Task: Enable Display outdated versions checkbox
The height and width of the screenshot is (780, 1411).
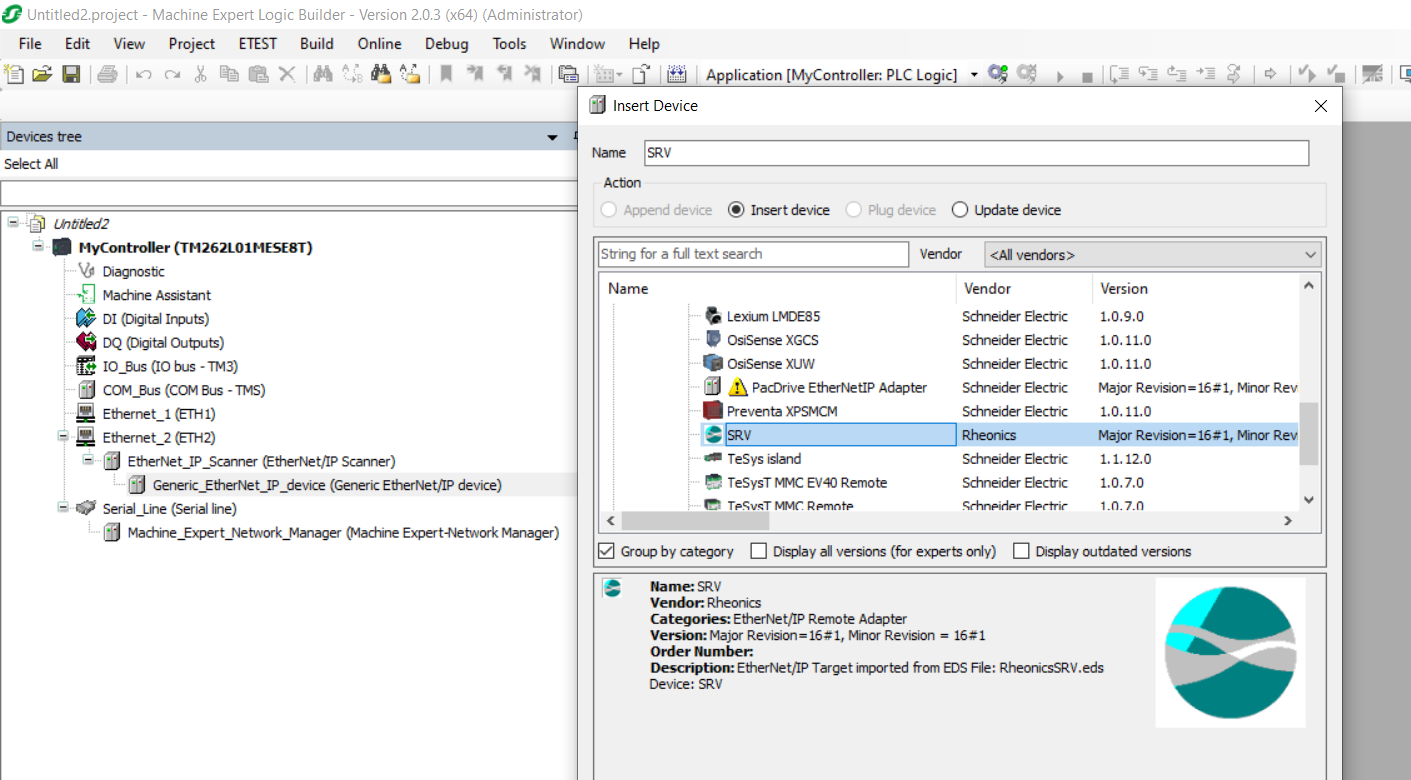Action: [1021, 551]
